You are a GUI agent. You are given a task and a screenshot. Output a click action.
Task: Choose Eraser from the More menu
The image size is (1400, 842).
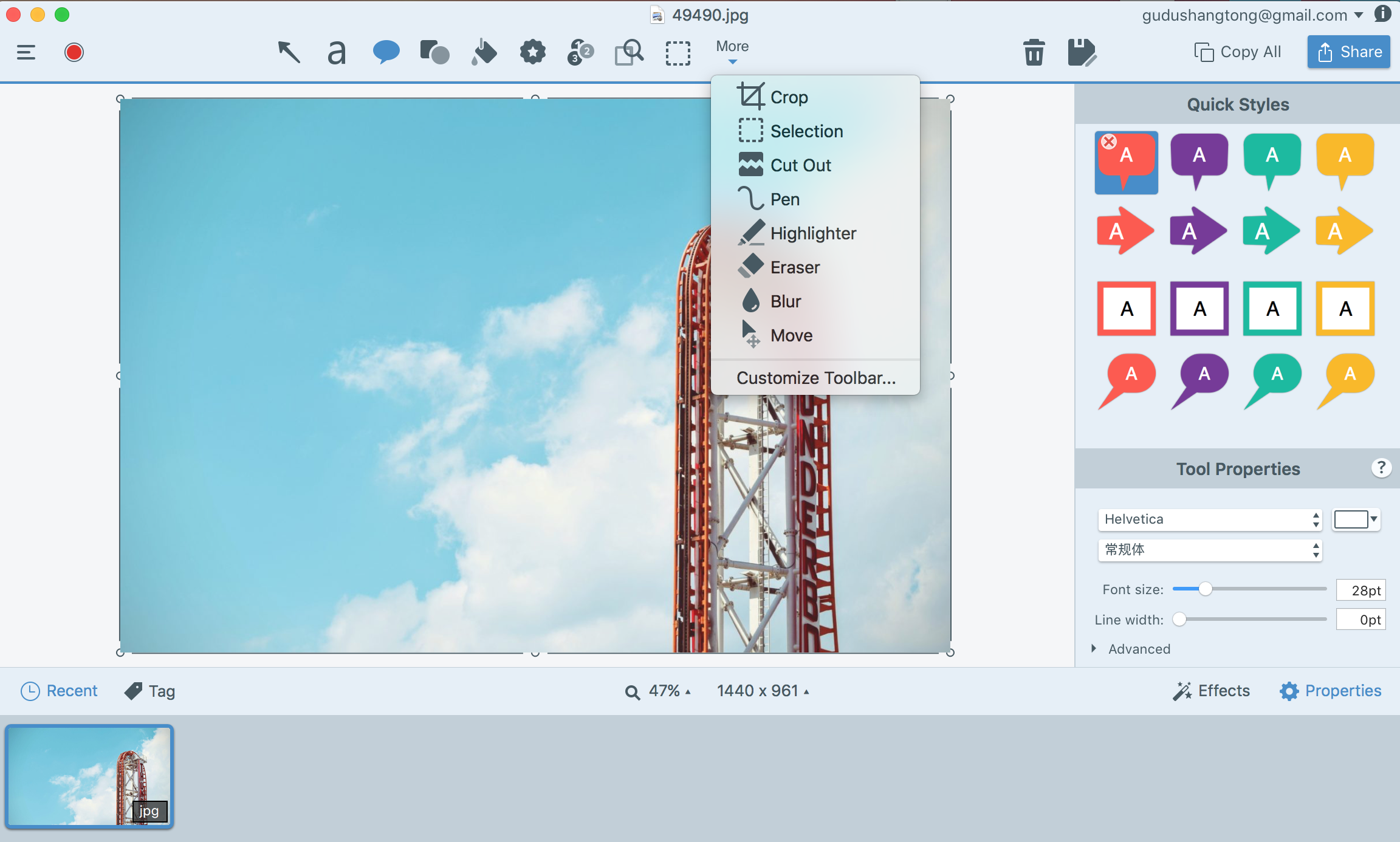815,267
